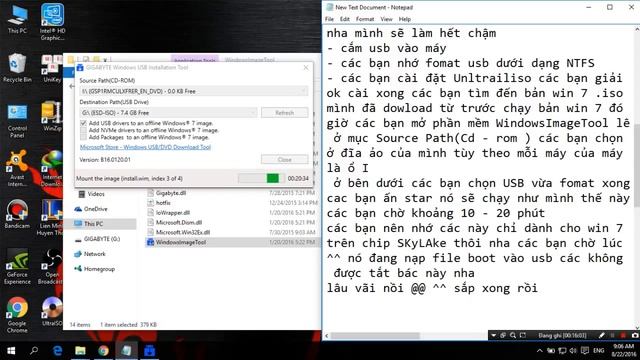The width and height of the screenshot is (640, 360).
Task: Click the Bandicam pause recording icon
Action: 613,335
